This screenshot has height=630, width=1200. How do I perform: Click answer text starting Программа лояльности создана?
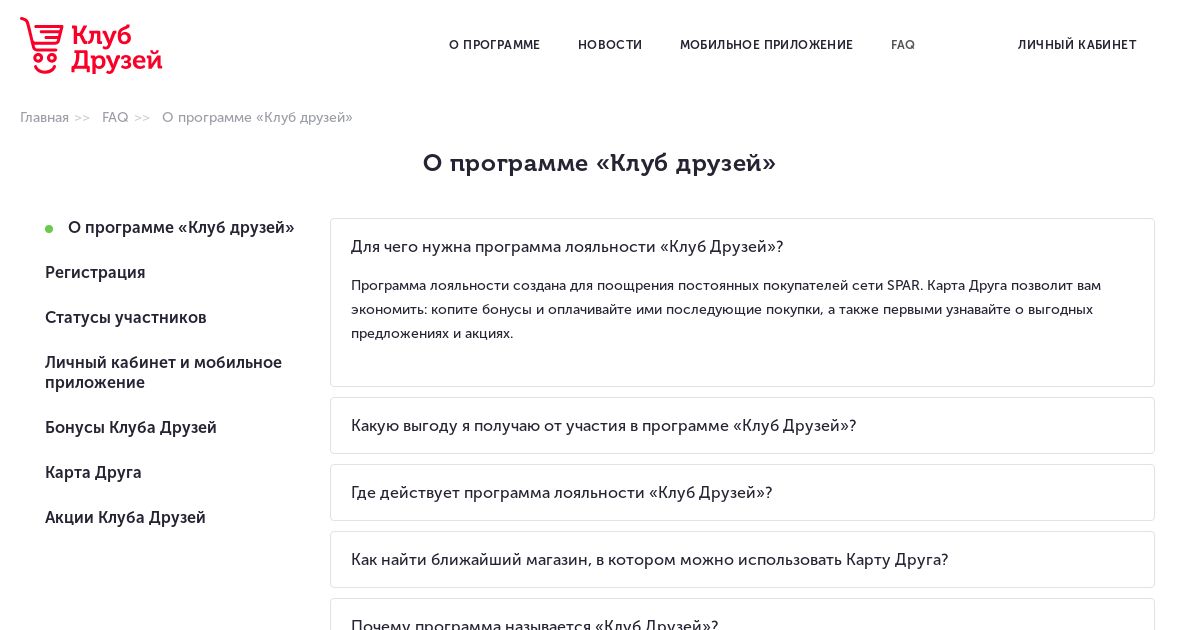click(726, 309)
